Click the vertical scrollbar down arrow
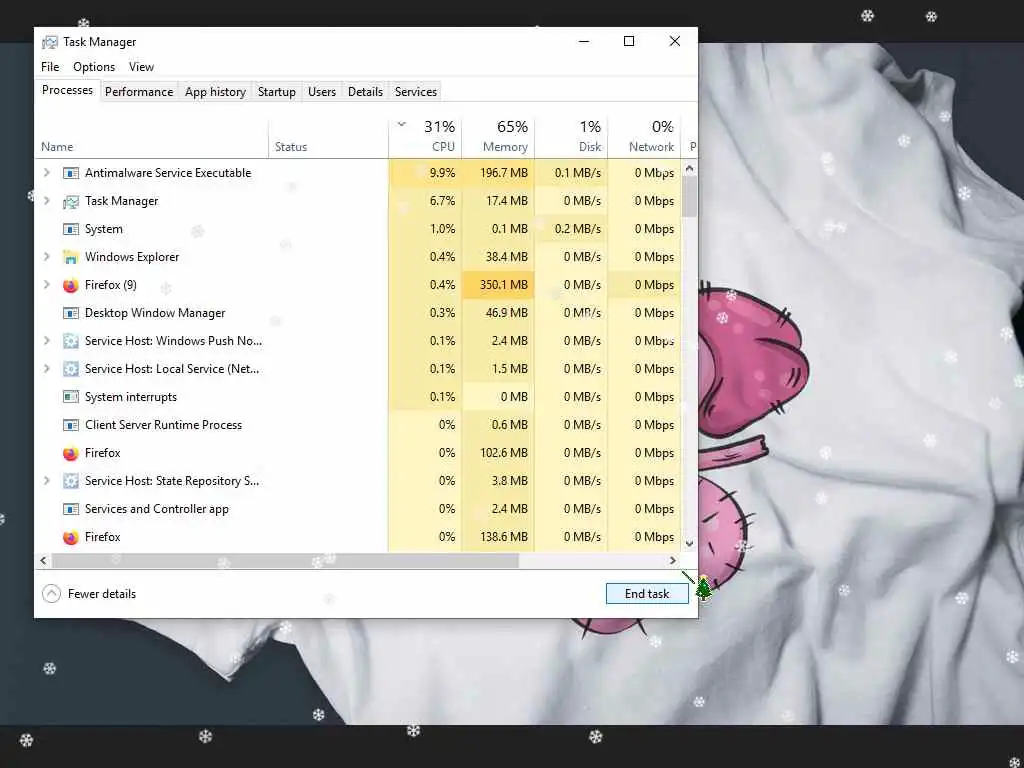This screenshot has height=768, width=1024. tap(690, 543)
